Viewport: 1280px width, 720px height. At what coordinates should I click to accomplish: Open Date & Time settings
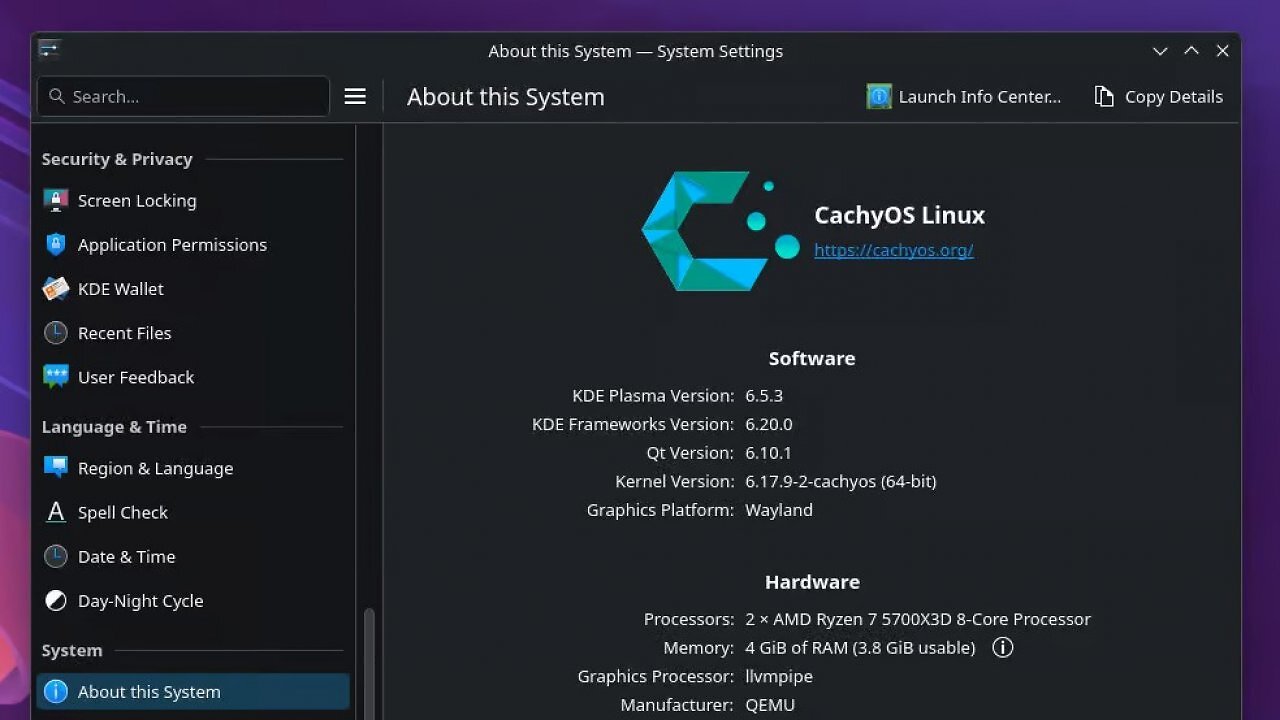click(193, 556)
